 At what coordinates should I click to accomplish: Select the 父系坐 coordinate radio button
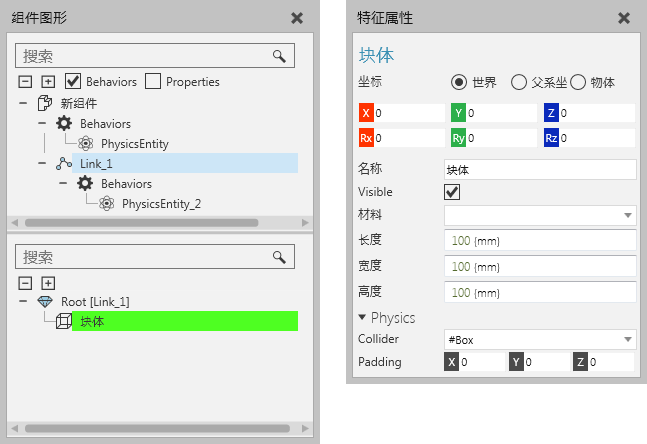tap(519, 82)
